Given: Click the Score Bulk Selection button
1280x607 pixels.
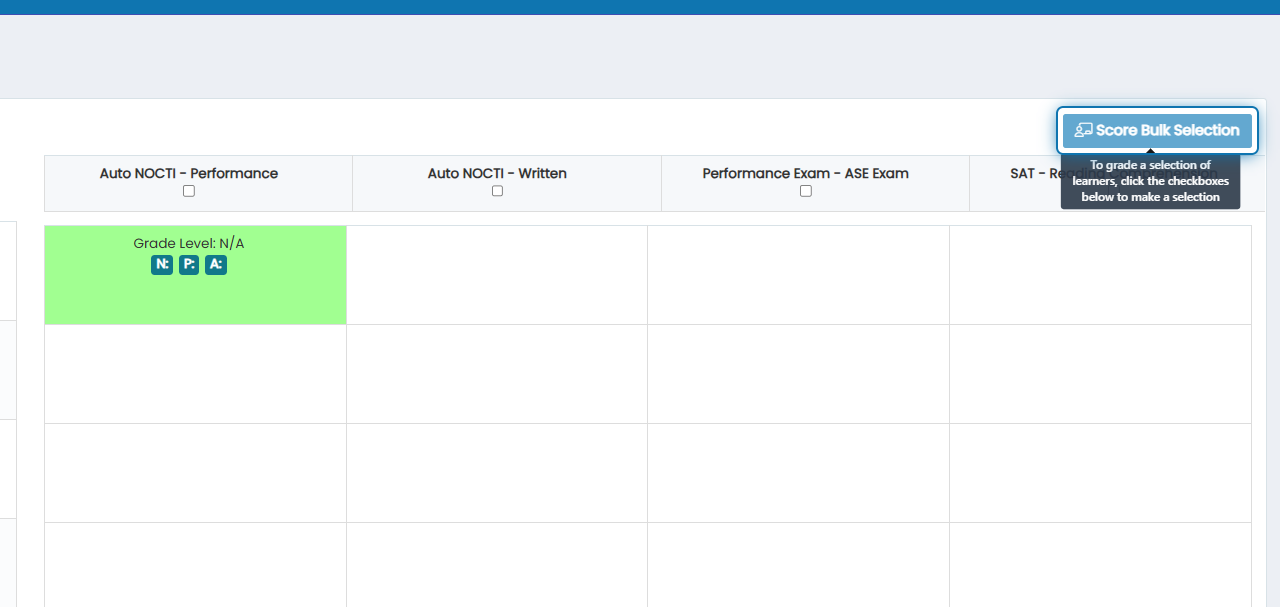Looking at the screenshot, I should pyautogui.click(x=1157, y=130).
